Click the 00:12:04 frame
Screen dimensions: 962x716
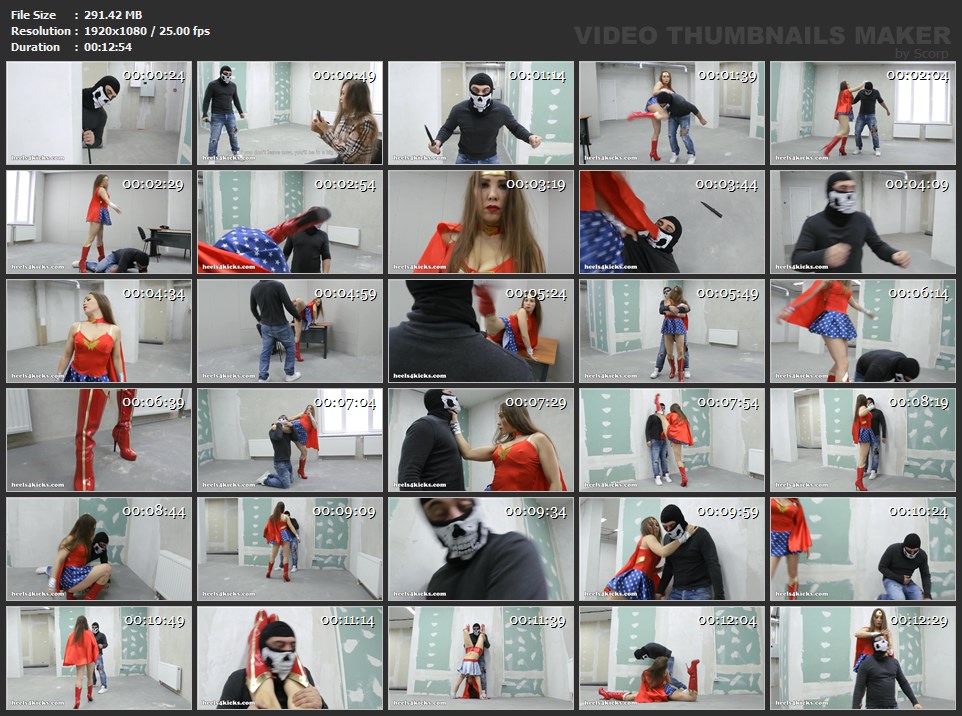point(672,658)
